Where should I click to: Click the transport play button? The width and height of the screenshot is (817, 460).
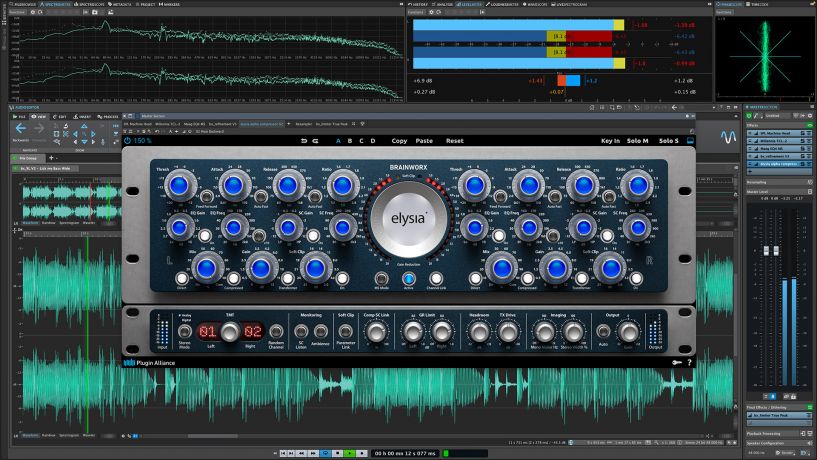pyautogui.click(x=350, y=453)
